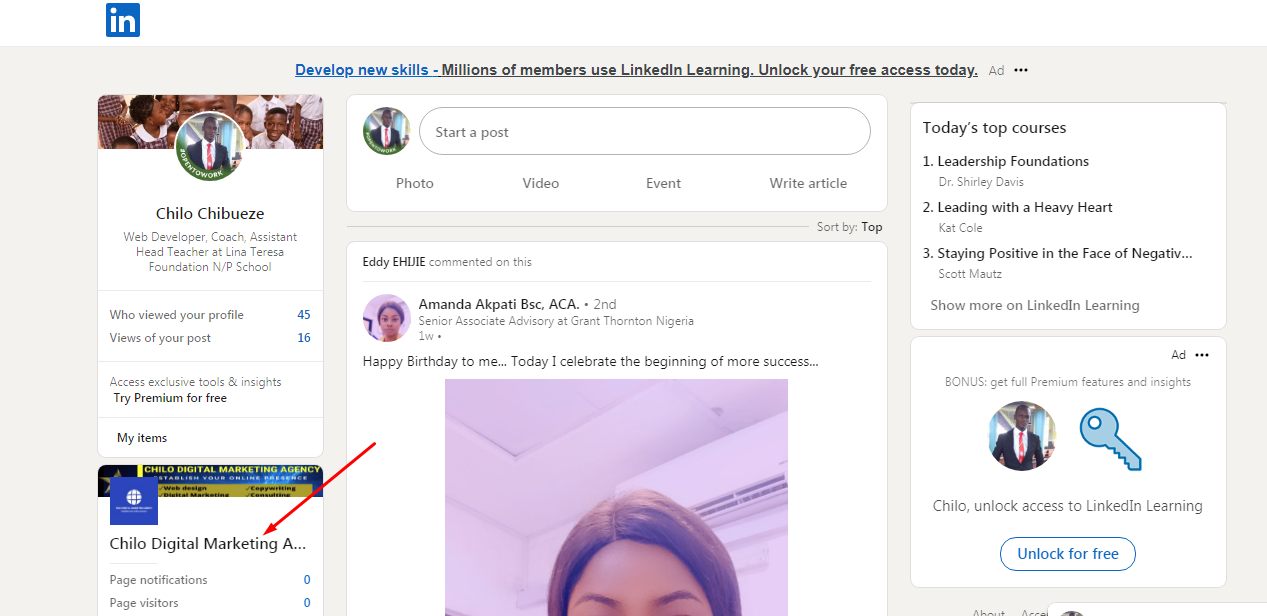The width and height of the screenshot is (1267, 616).
Task: Open the birthday post photo
Action: click(x=616, y=497)
